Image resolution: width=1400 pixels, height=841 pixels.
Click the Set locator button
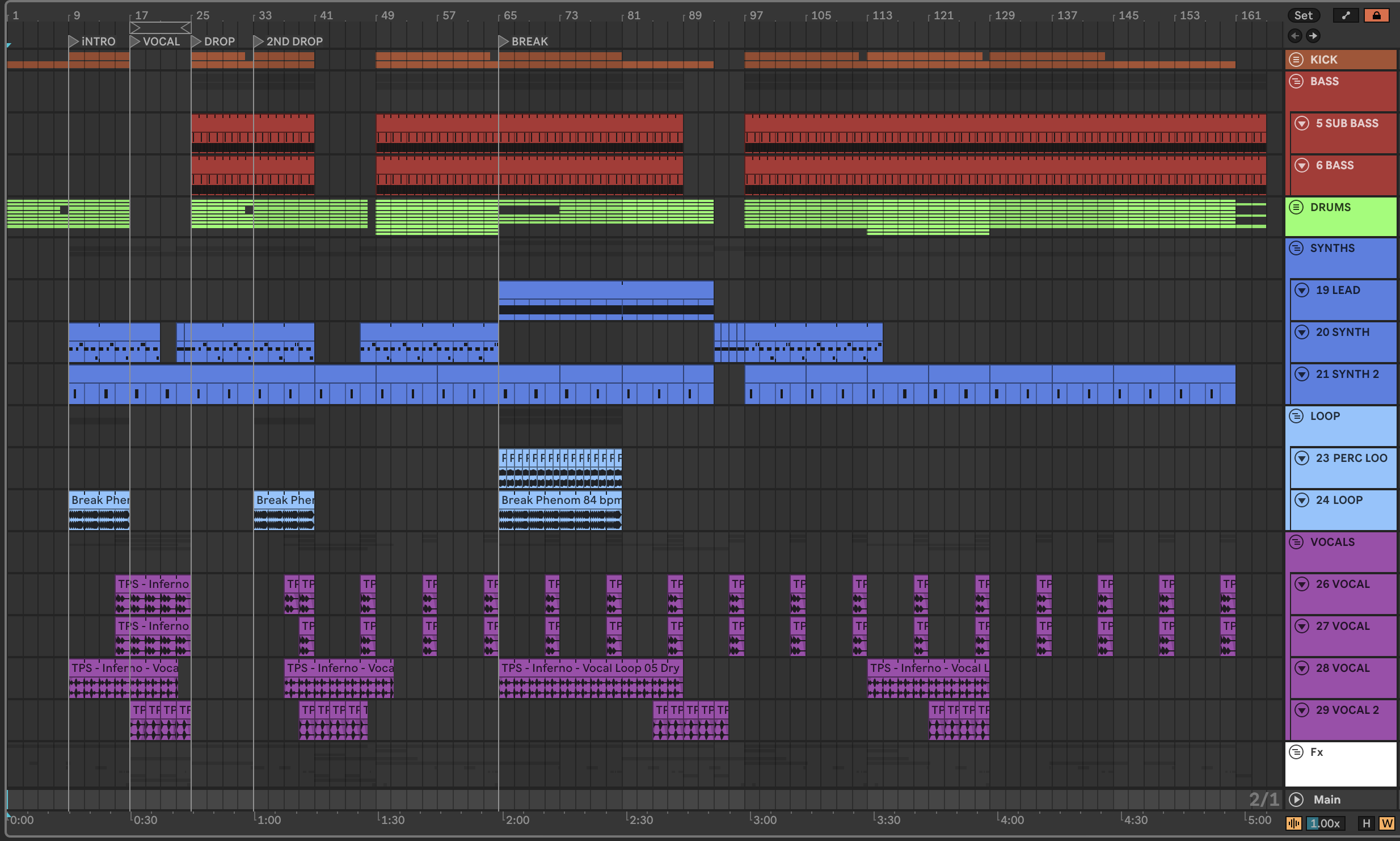(1303, 16)
